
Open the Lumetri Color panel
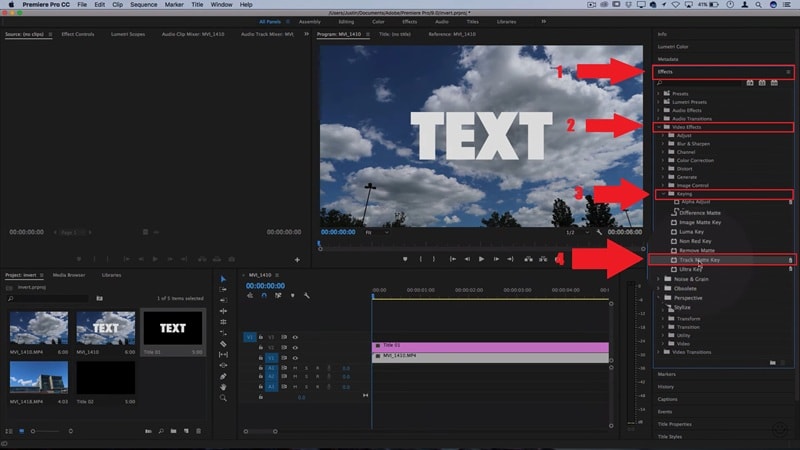pyautogui.click(x=672, y=46)
